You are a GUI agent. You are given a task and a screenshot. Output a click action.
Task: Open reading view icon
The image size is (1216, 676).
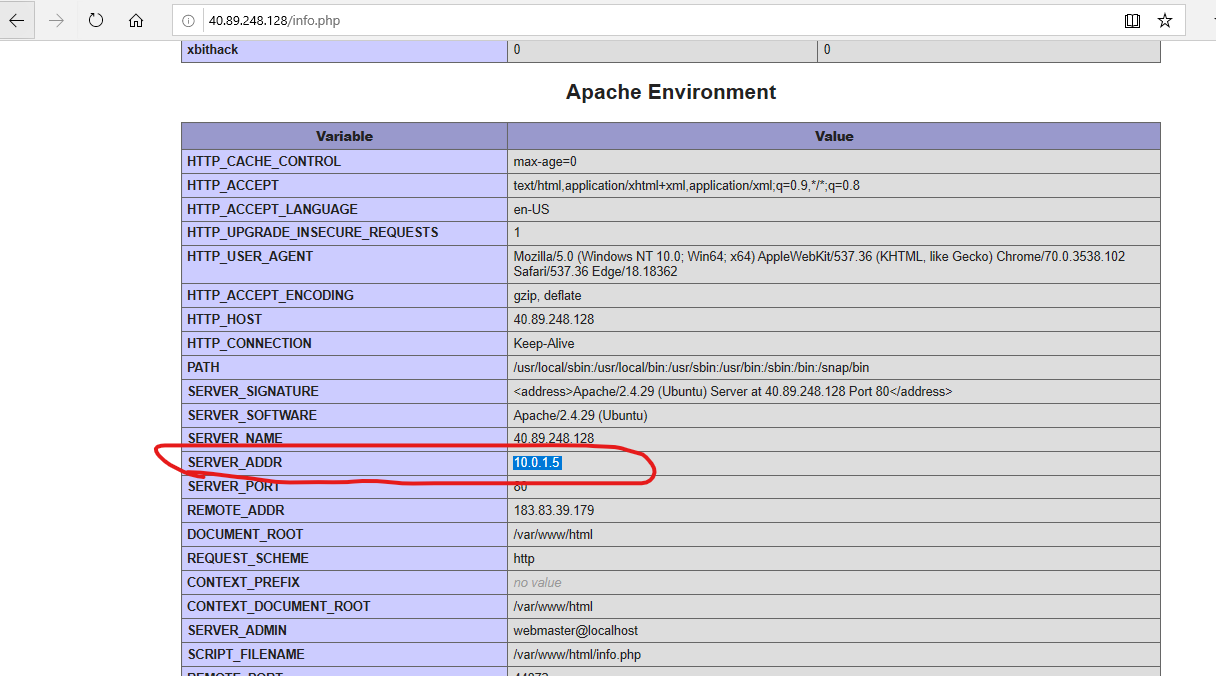[1132, 20]
